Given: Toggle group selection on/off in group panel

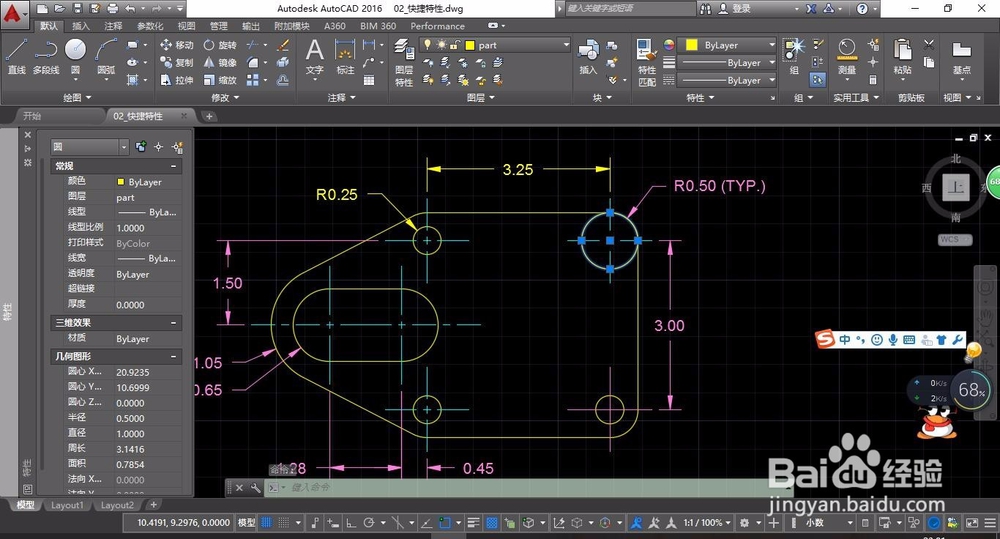Looking at the screenshot, I should 818,80.
